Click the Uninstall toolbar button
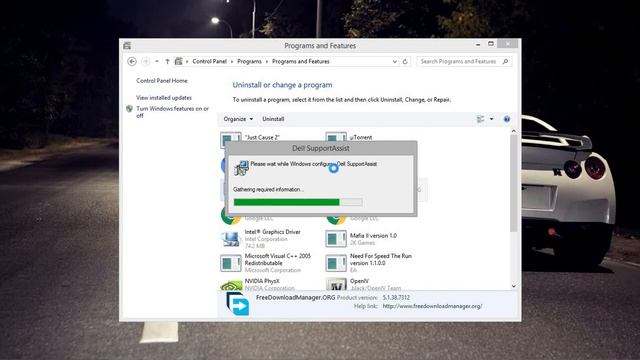Screen dimensions: 640x360 point(273,119)
